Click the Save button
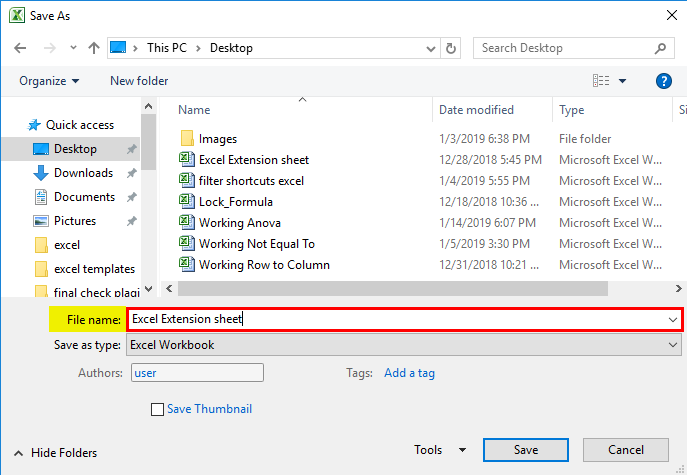Screen dimensions: 687x475 click(526, 450)
